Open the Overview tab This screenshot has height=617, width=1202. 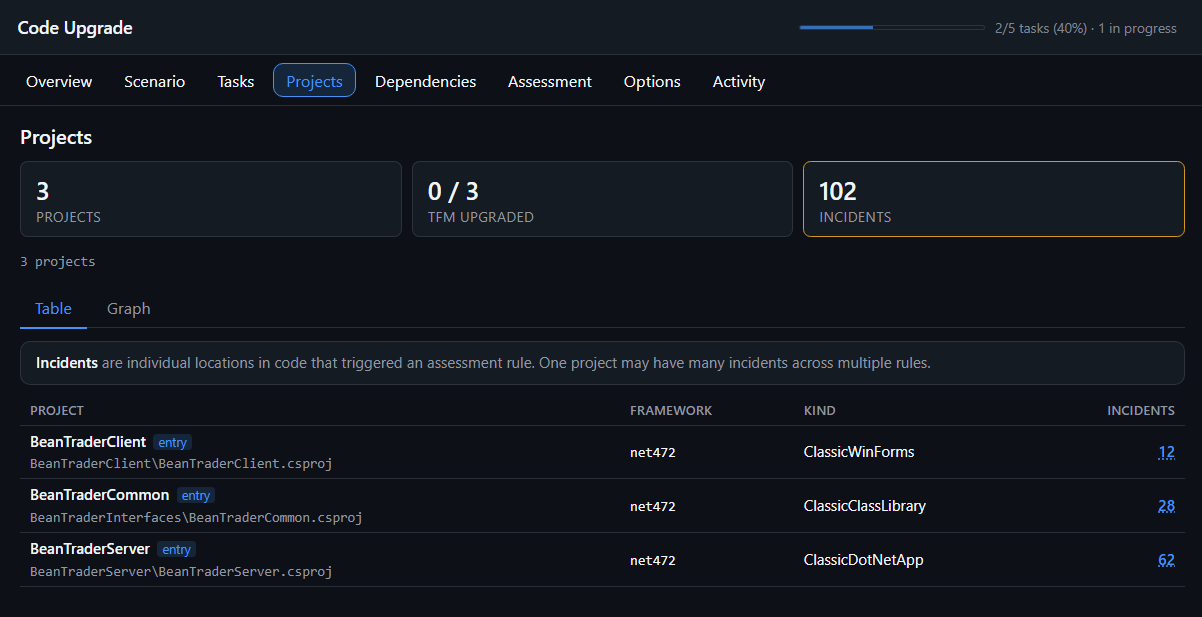point(59,81)
